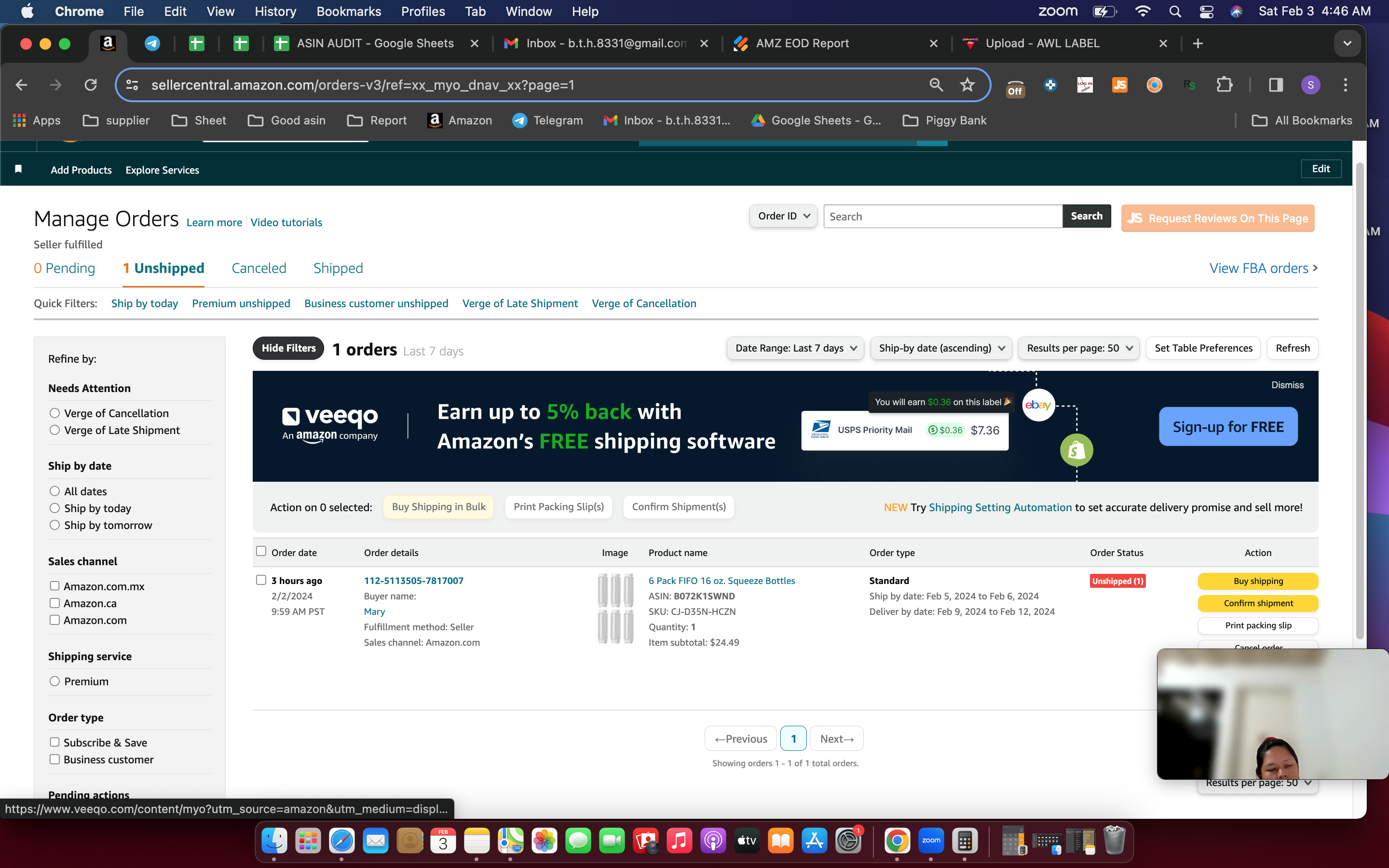Open the Photos app in the Dock
1389x868 pixels.
coord(544,841)
